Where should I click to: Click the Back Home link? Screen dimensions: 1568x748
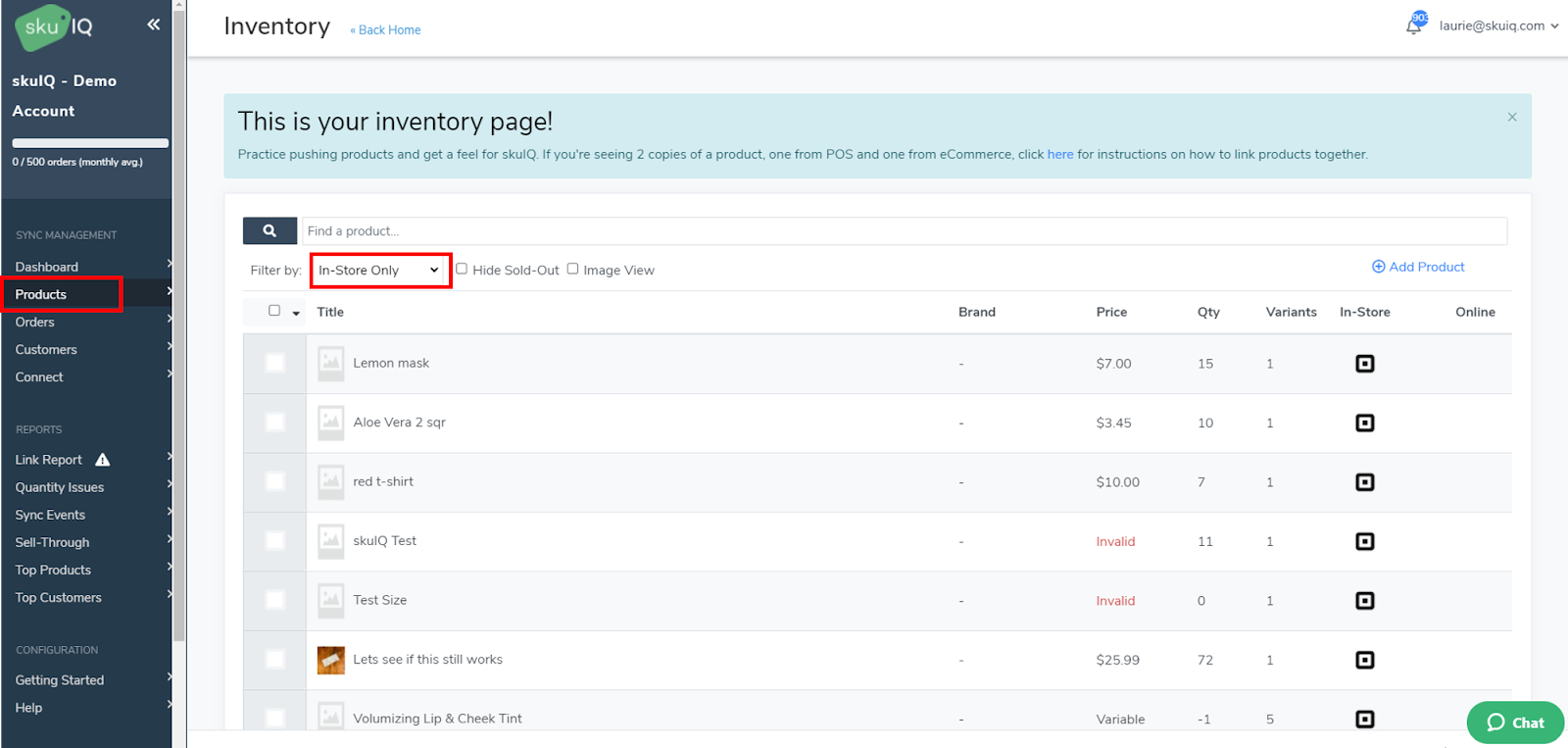pos(386,30)
